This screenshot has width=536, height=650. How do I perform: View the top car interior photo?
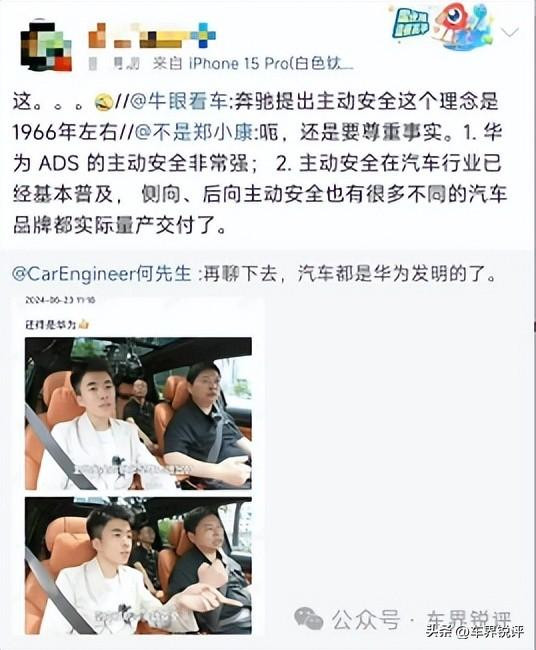(138, 414)
